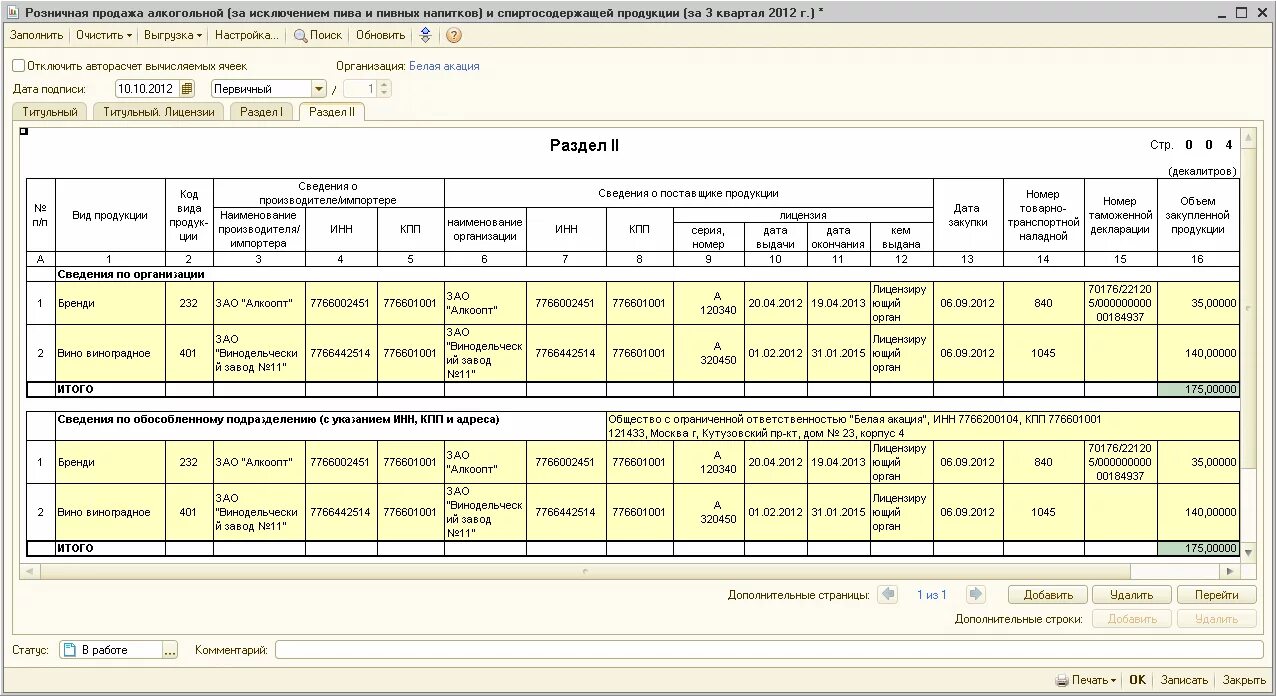The height and width of the screenshot is (696, 1276).
Task: Click Бренди cell in обособленное подразделение section
Action: [x=110, y=462]
